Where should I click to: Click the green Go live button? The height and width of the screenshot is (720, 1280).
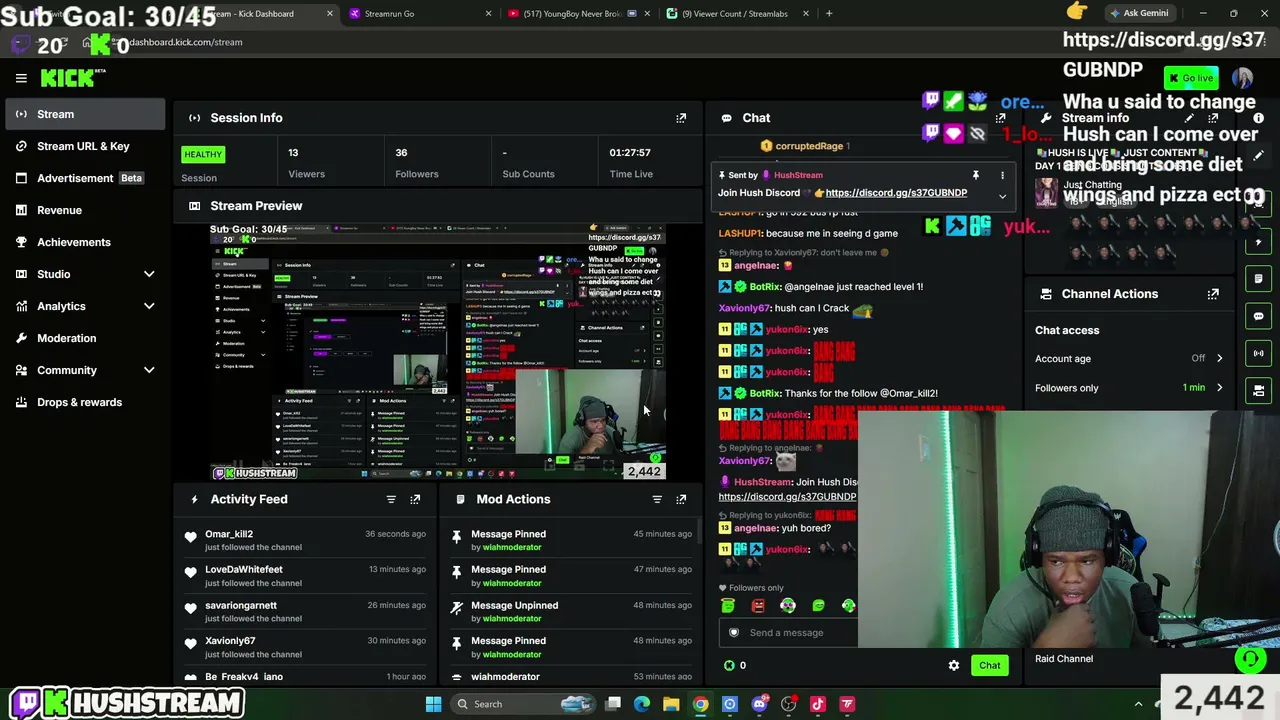[x=1189, y=78]
